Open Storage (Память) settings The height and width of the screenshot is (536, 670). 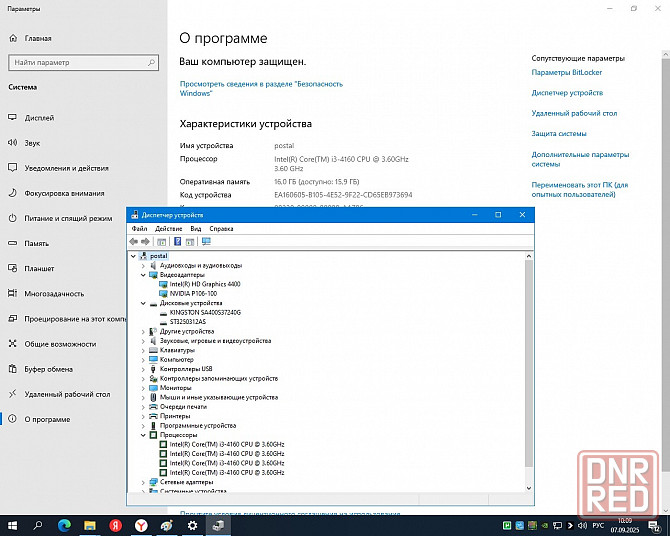coord(36,244)
